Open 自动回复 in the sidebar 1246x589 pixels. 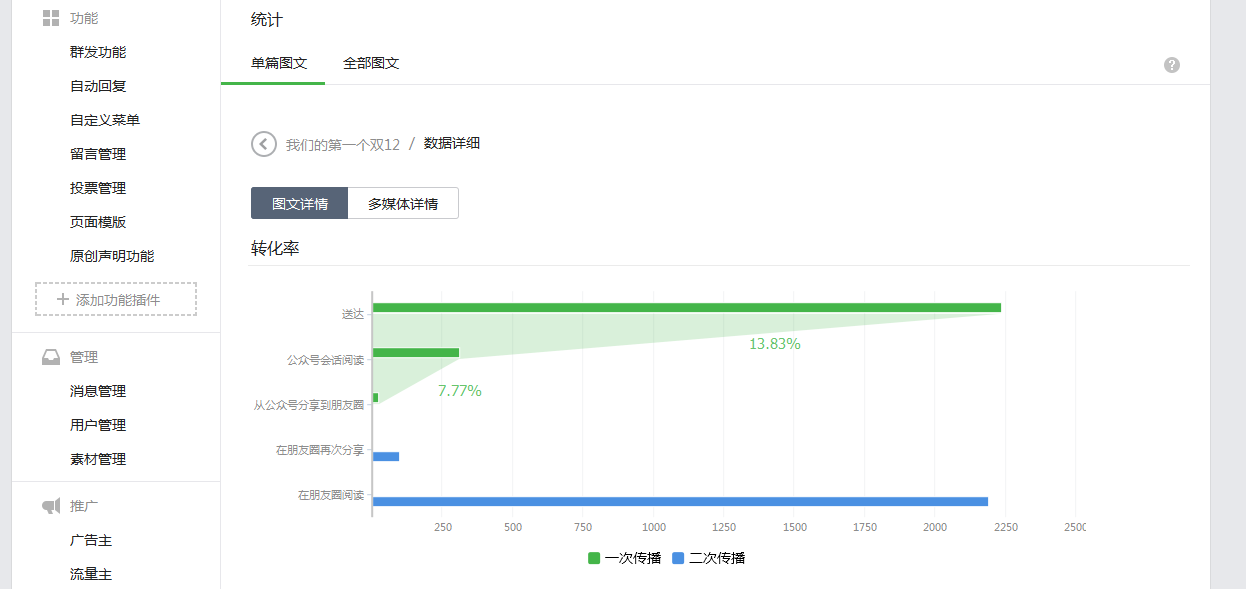coord(98,86)
